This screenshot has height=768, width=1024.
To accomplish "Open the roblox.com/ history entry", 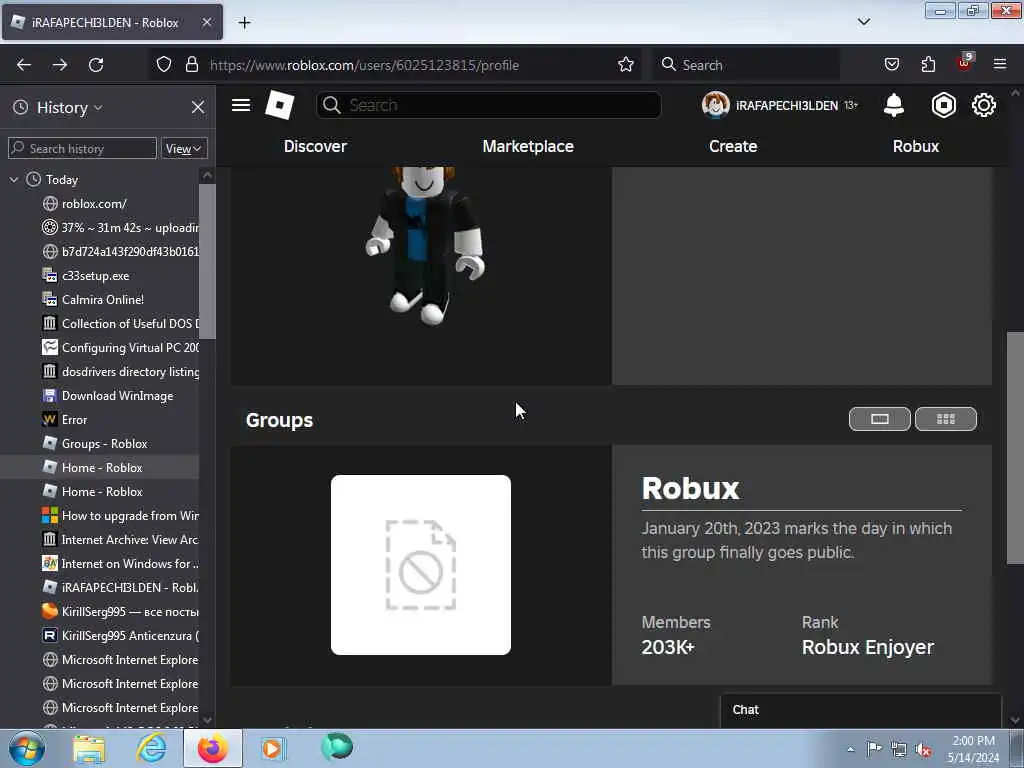I will [x=94, y=204].
